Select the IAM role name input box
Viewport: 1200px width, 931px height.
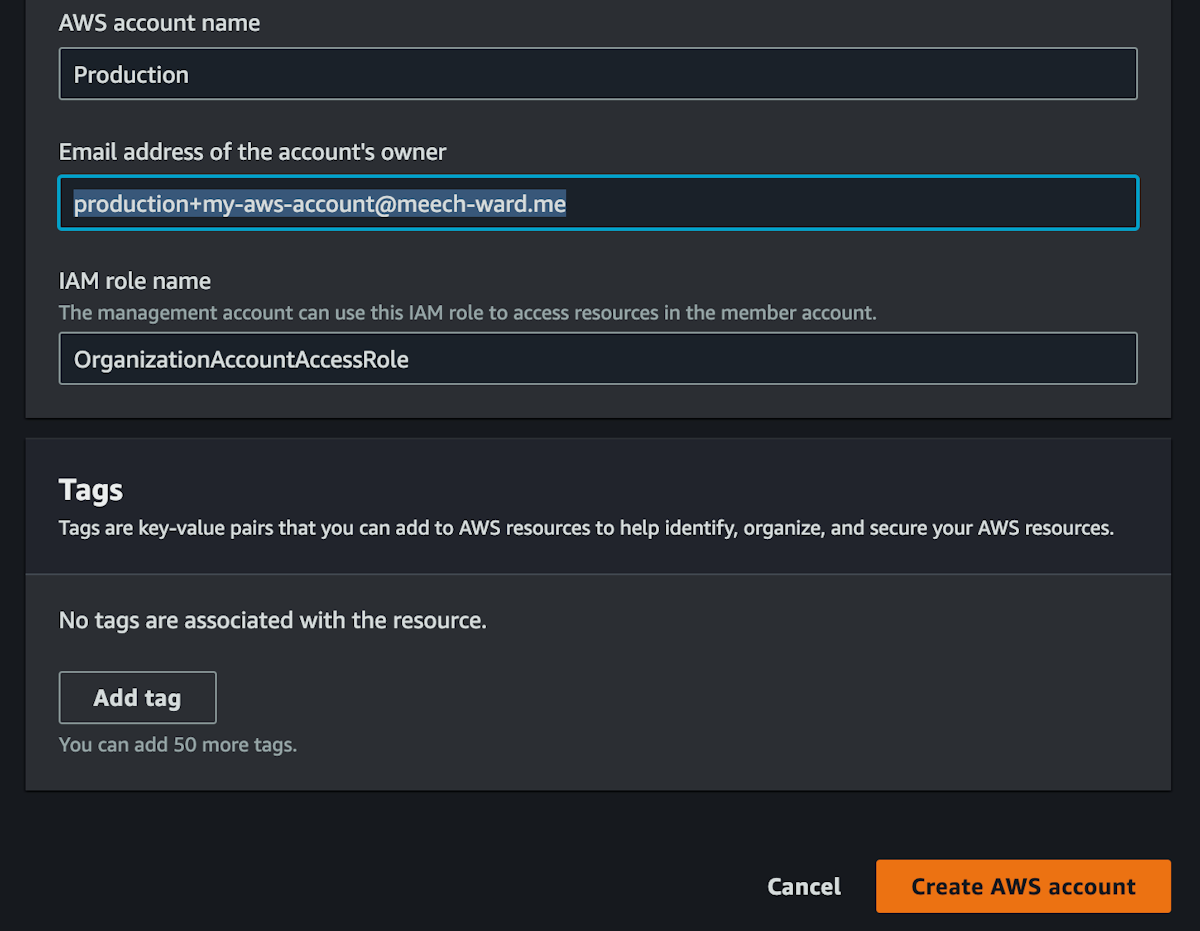(x=598, y=358)
